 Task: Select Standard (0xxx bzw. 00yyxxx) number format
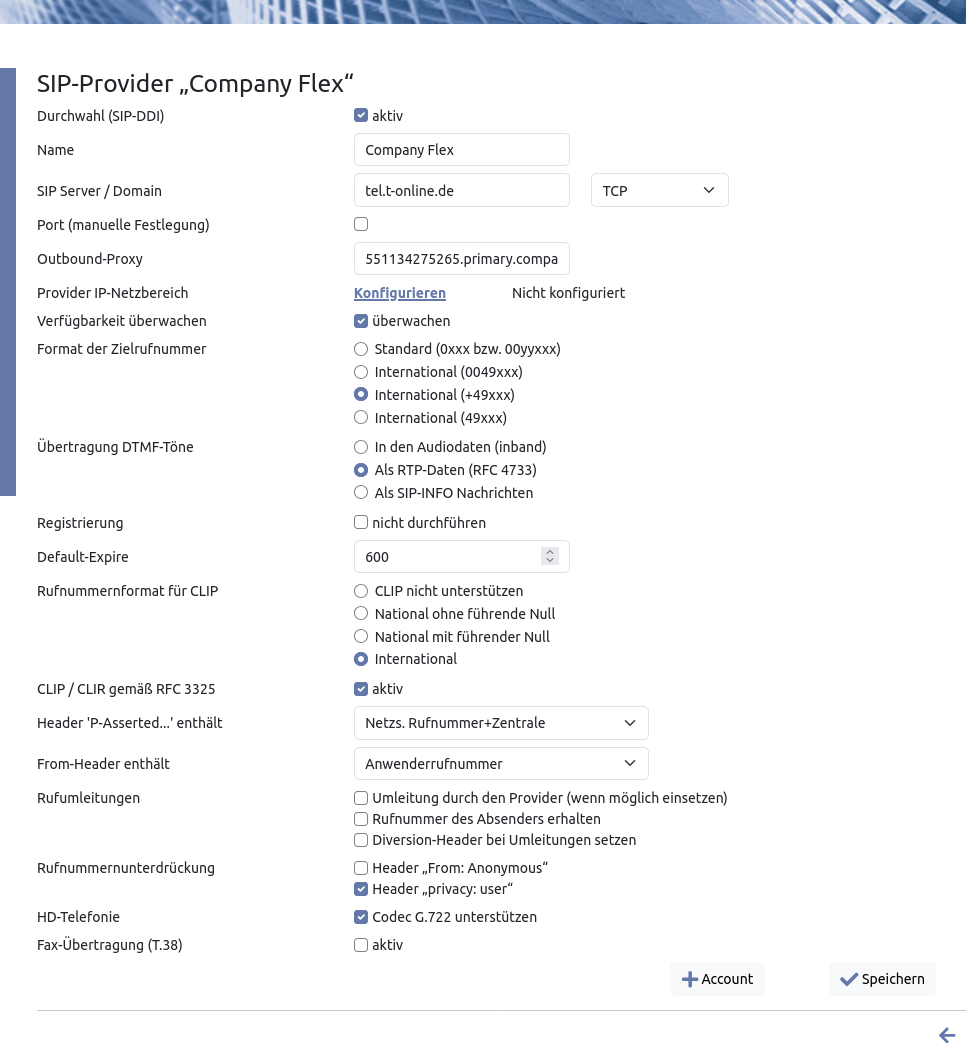click(361, 349)
